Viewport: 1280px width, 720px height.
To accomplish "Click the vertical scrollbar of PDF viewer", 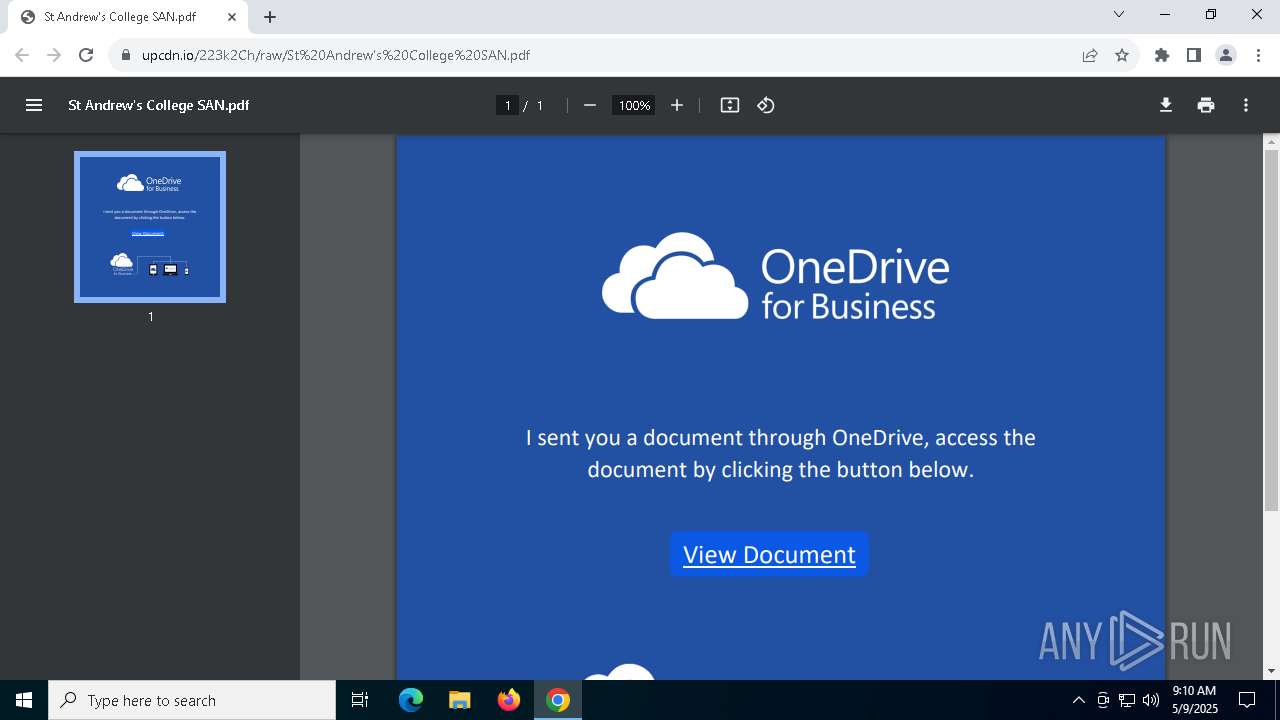I will coord(1271,330).
